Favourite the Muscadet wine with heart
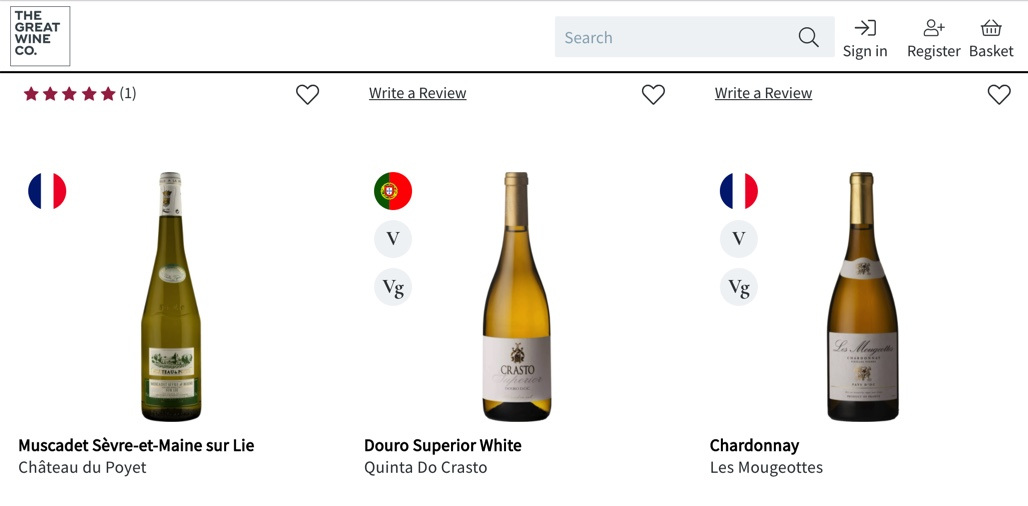The image size is (1028, 506). pyautogui.click(x=307, y=94)
